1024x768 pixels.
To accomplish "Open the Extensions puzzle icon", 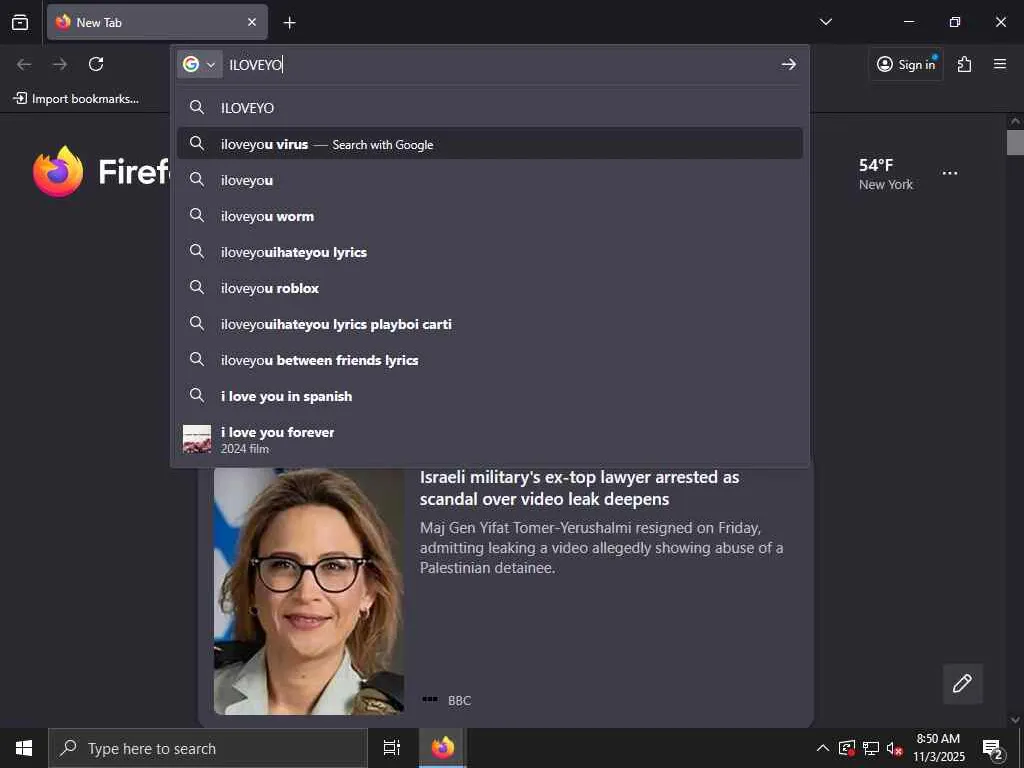I will click(964, 64).
